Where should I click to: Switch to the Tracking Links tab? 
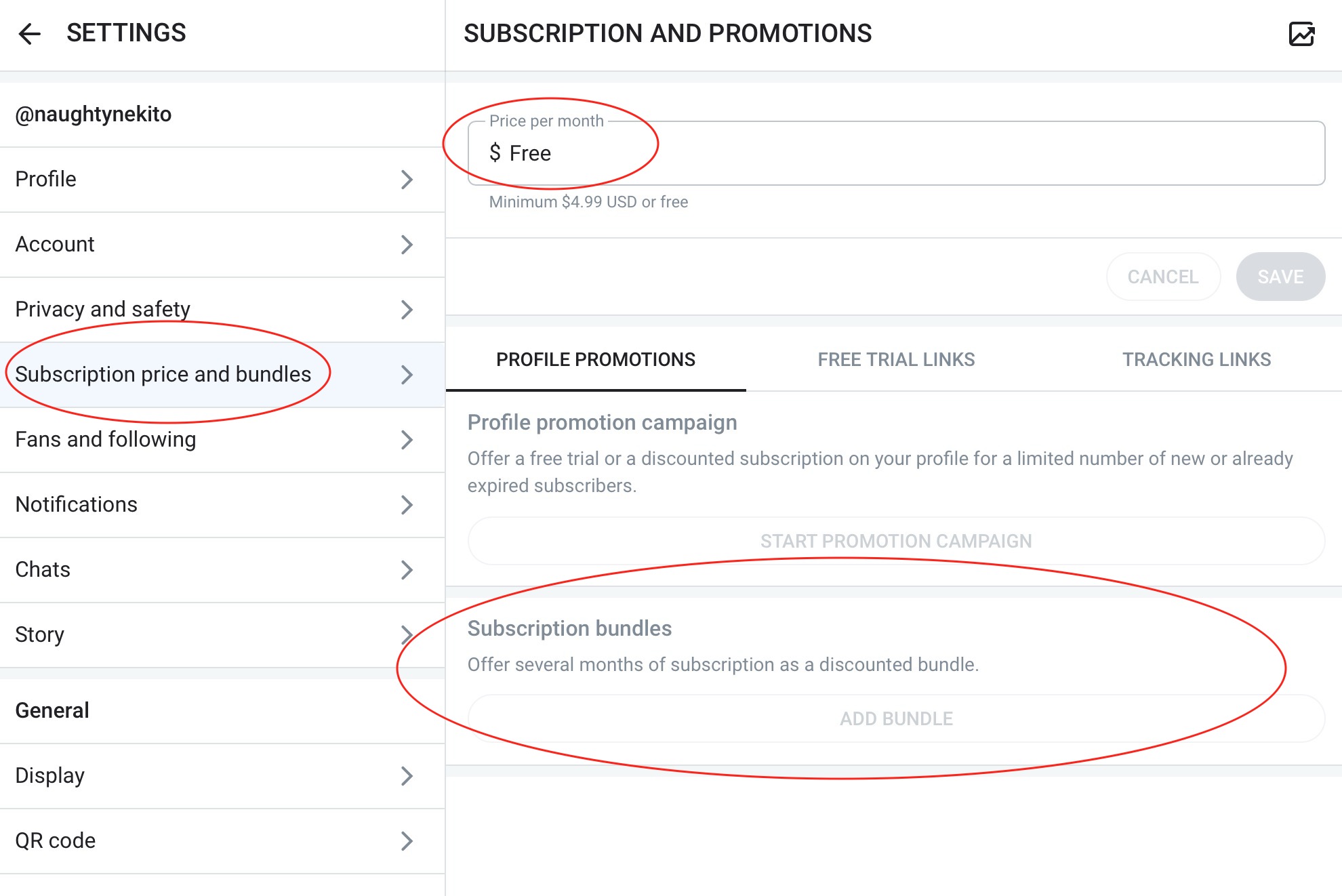pos(1196,360)
